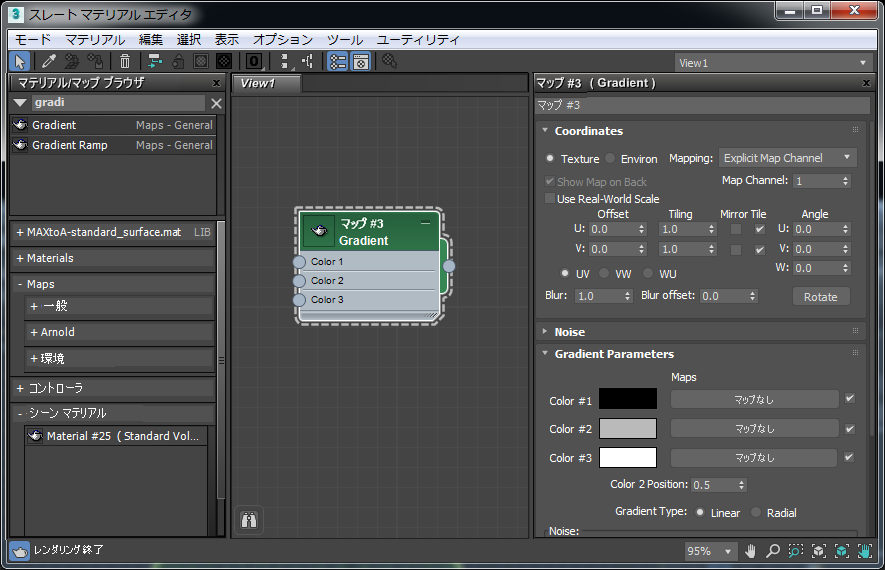Click Color #2 マップなし map button
885x570 pixels.
pyautogui.click(x=755, y=428)
